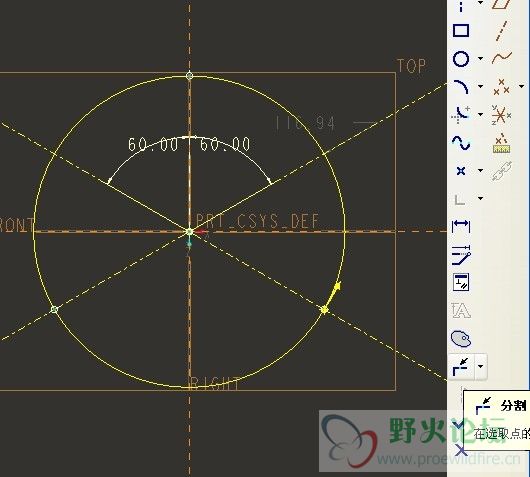Select the Circle sketch tool
This screenshot has width=530, height=477.
[x=461, y=59]
